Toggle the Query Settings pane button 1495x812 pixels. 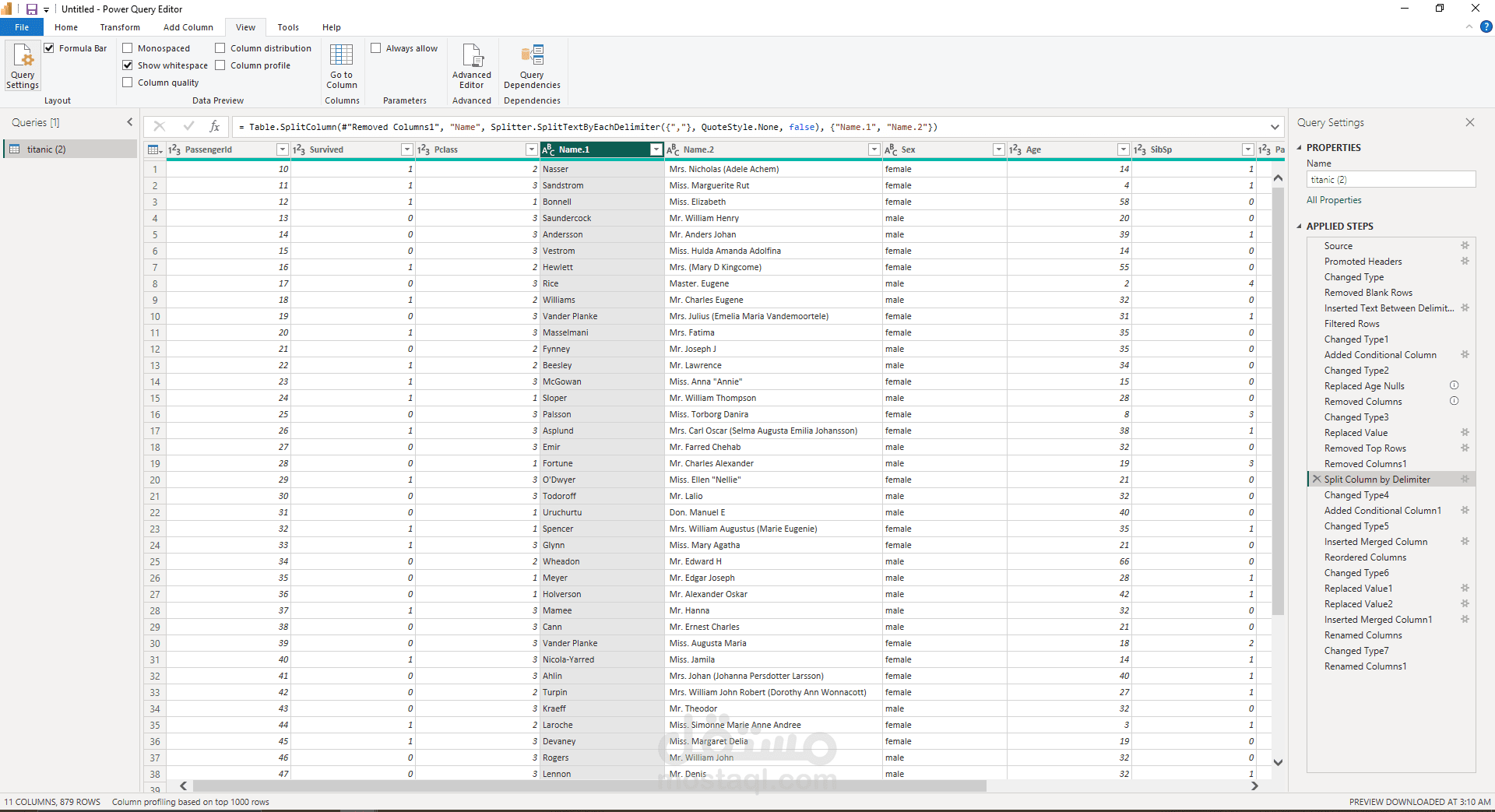click(23, 65)
